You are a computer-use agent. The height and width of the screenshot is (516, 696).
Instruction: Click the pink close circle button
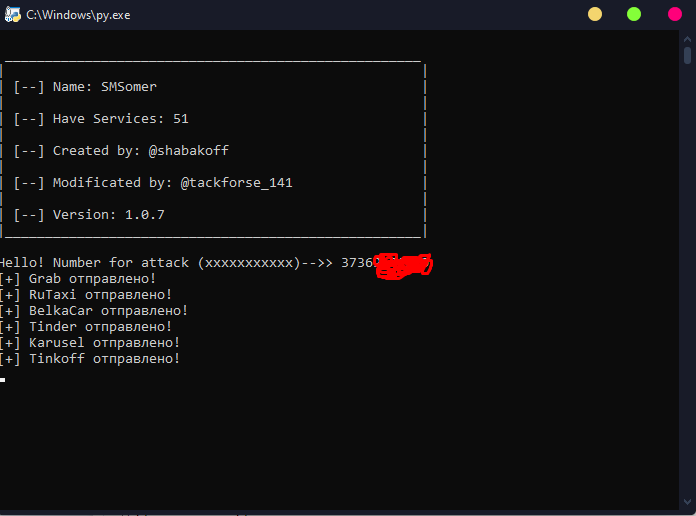(675, 14)
